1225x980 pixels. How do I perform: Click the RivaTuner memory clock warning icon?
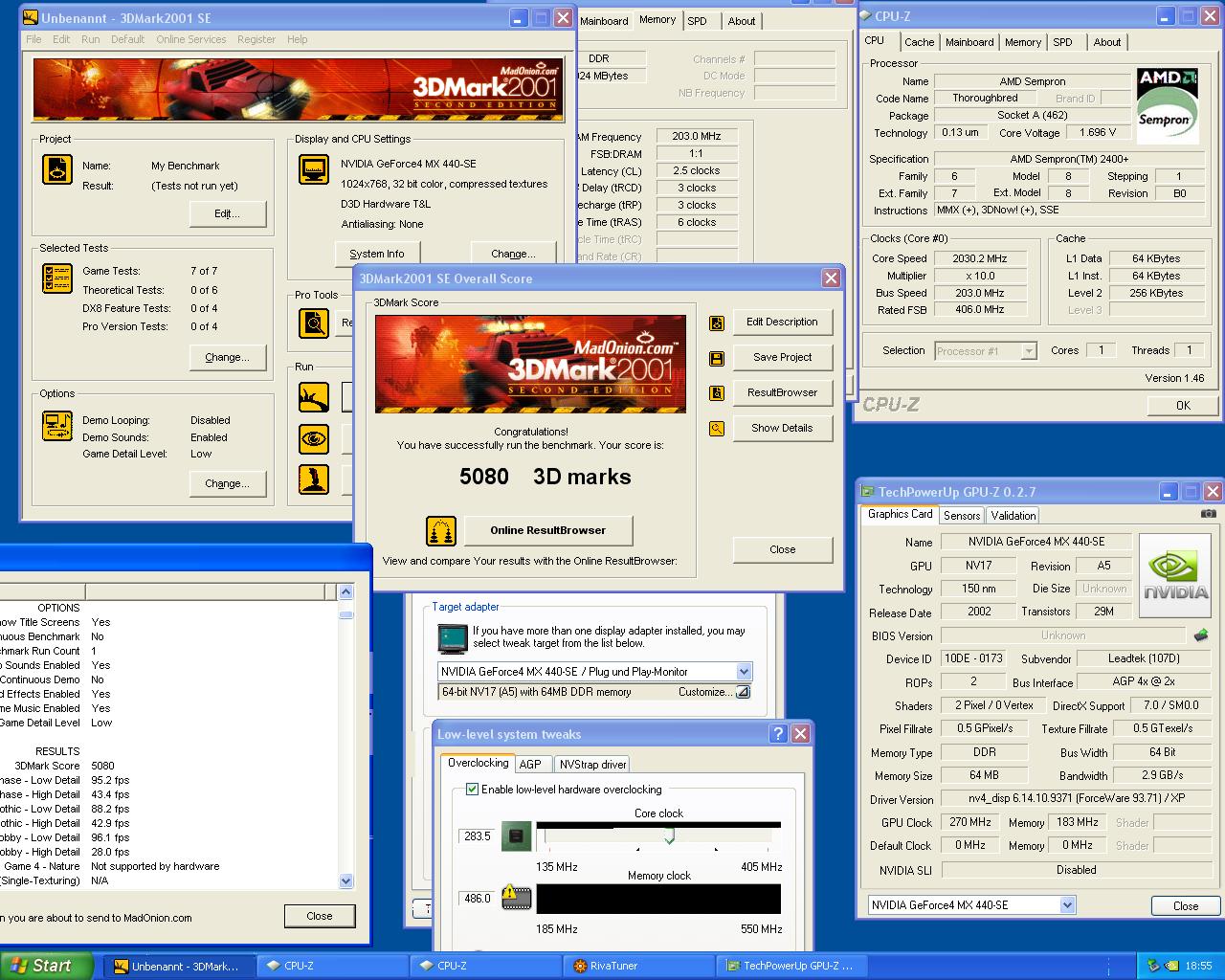coord(516,897)
